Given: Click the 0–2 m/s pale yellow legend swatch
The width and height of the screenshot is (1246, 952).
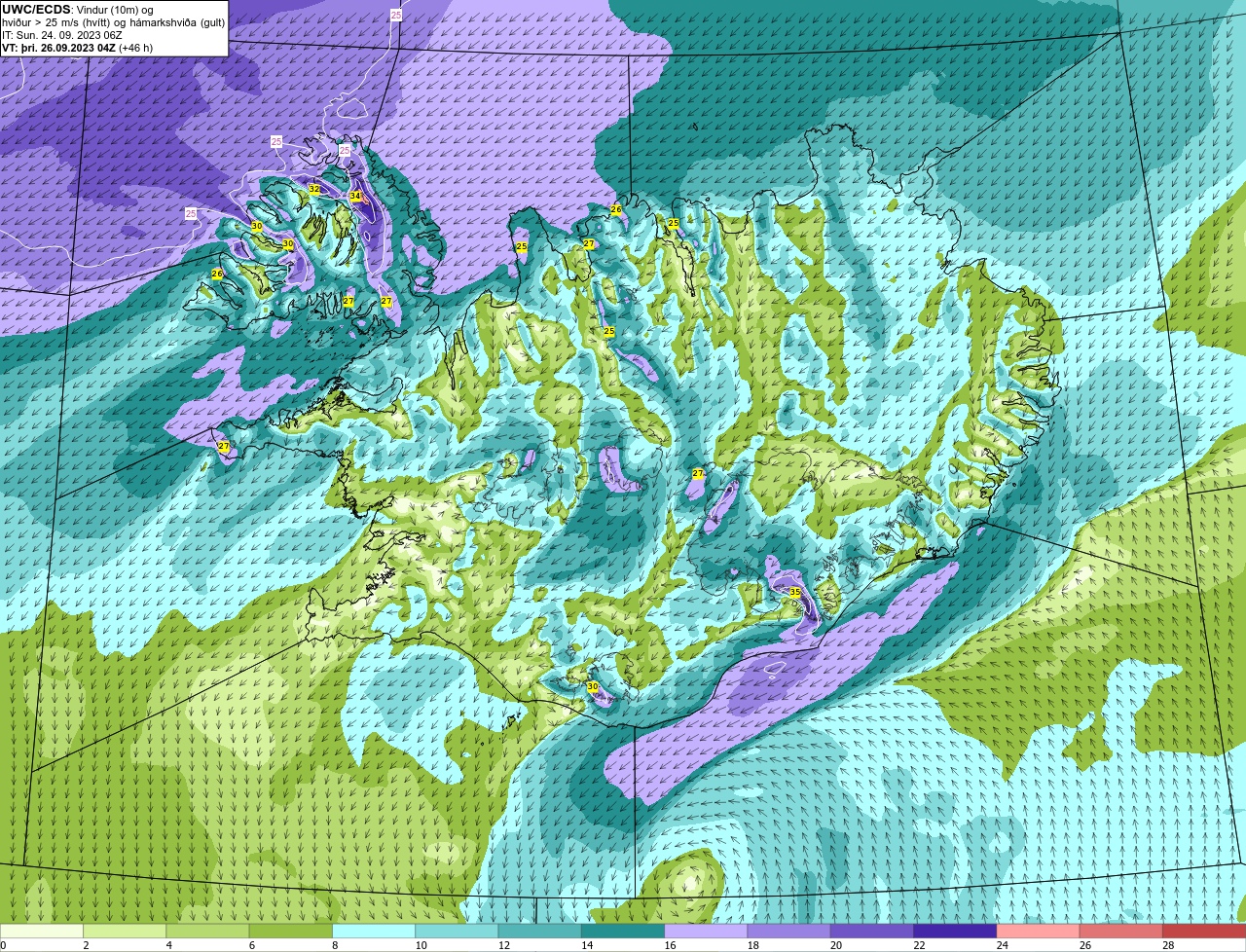Looking at the screenshot, I should pyautogui.click(x=42, y=931).
